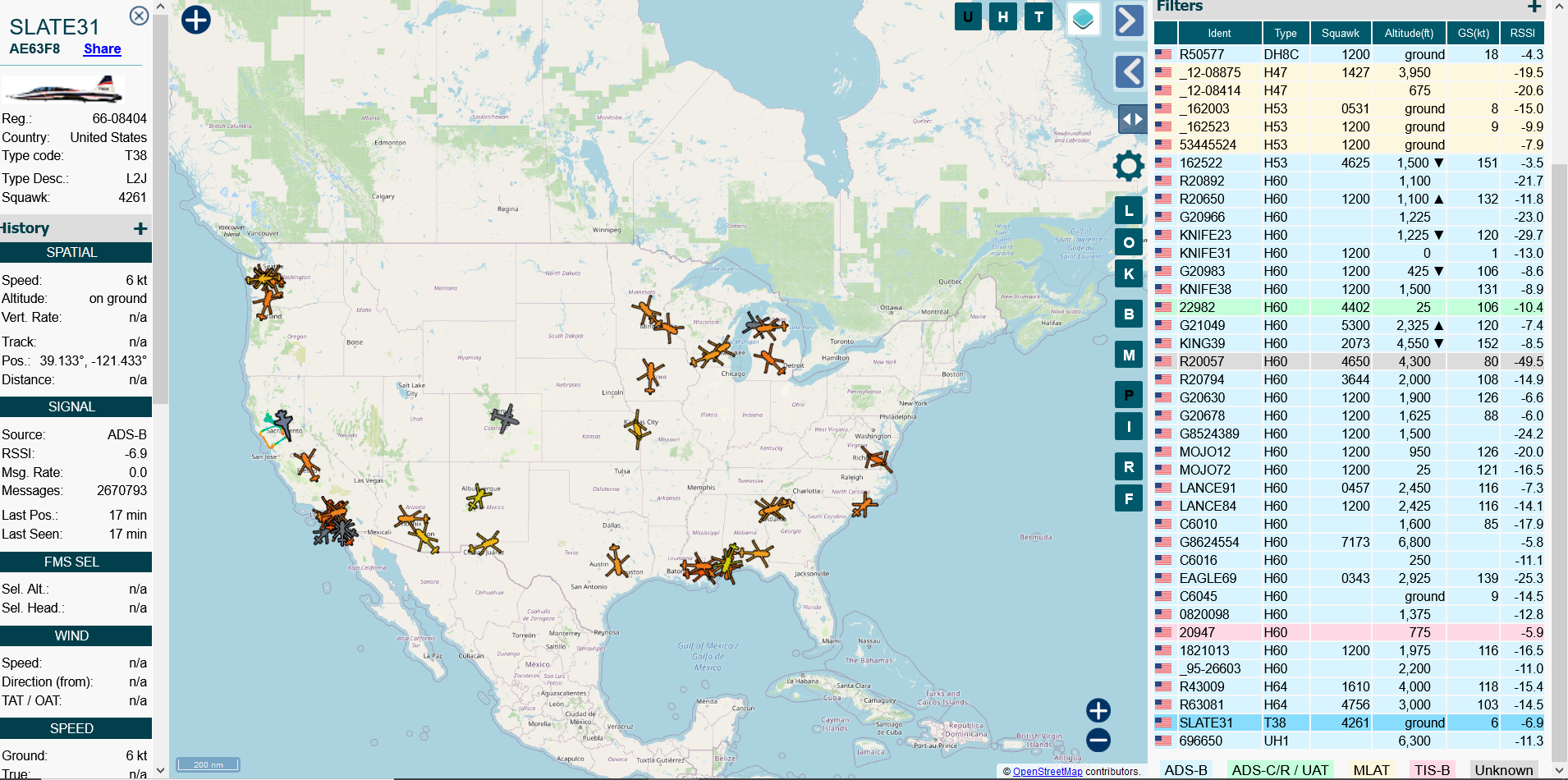Toggle the T button on the map
Screen dimensions: 1568x780
coord(1039,16)
